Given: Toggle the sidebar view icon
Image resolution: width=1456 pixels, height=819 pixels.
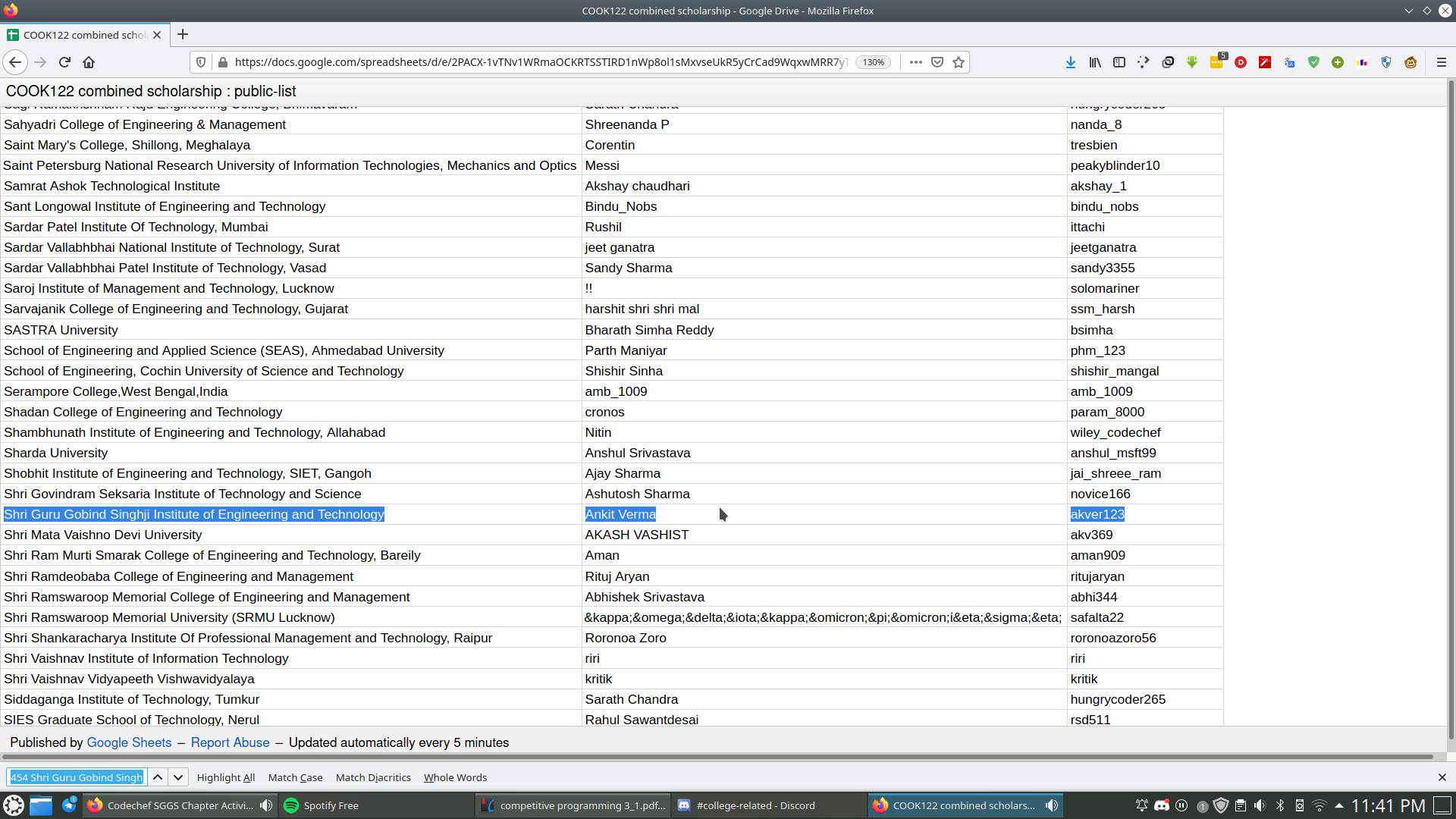Looking at the screenshot, I should tap(1119, 62).
